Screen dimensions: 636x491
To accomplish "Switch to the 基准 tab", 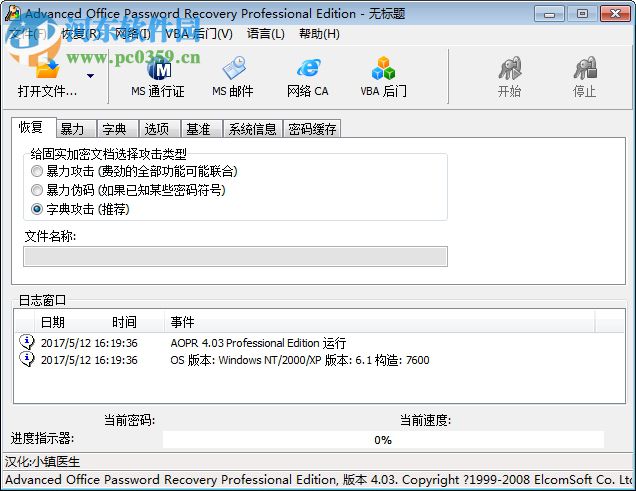I will (202, 129).
